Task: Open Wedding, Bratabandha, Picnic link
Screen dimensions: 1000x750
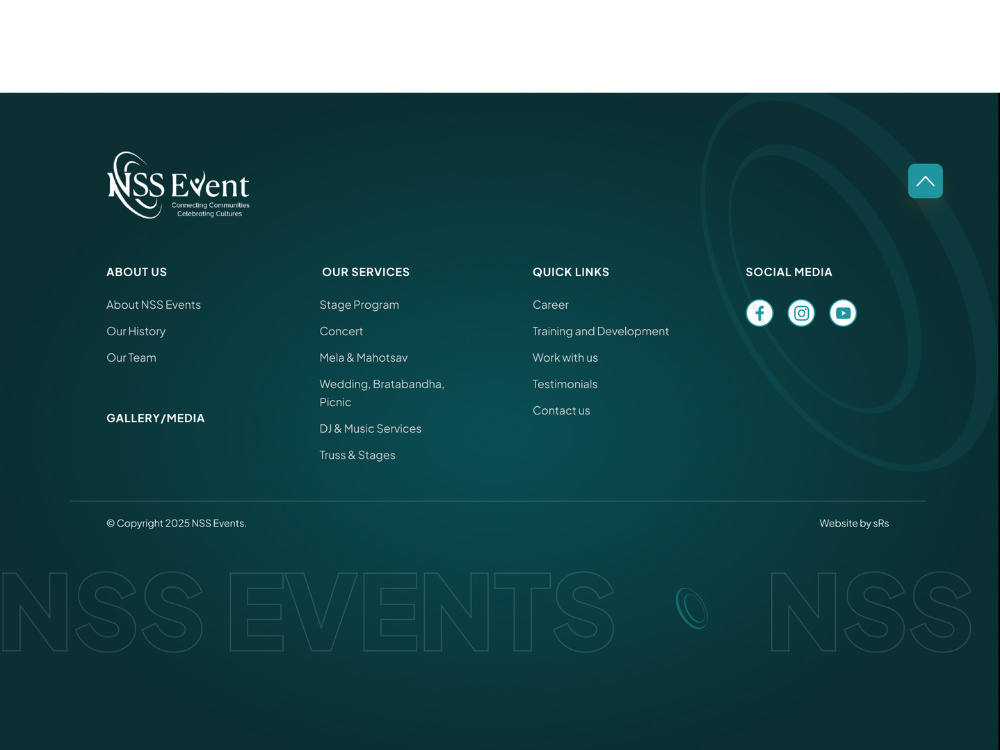Action: pyautogui.click(x=382, y=393)
